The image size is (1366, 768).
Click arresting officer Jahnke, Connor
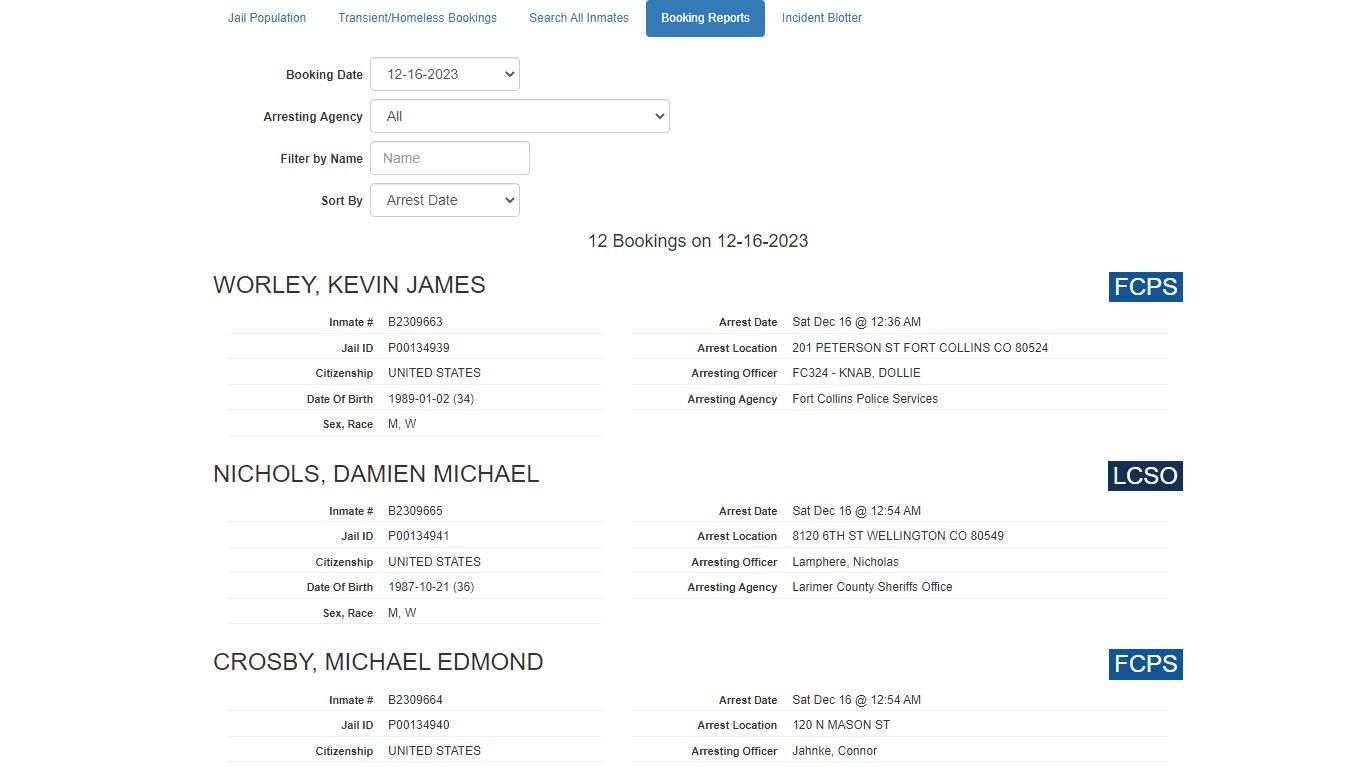pyautogui.click(x=834, y=751)
